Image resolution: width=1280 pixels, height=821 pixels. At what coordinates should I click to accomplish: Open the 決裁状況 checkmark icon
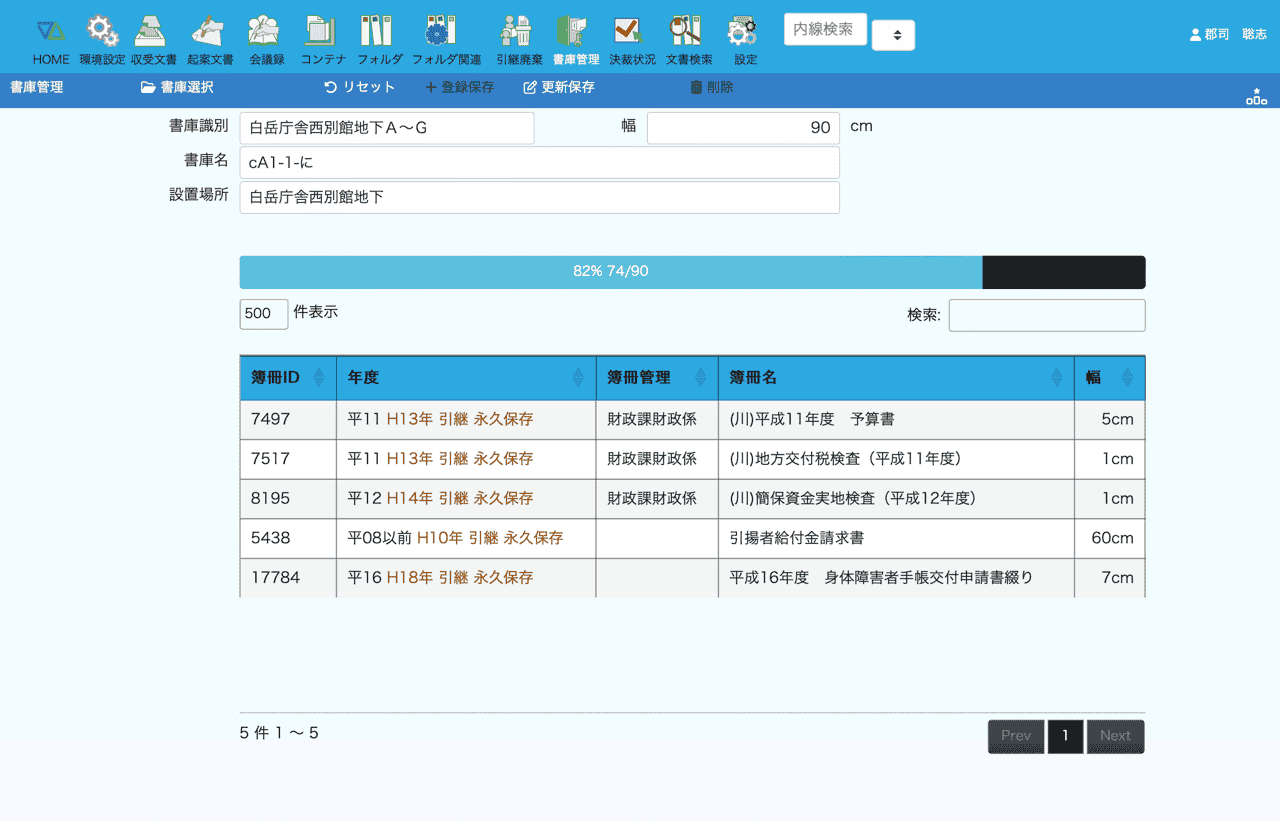pyautogui.click(x=631, y=33)
